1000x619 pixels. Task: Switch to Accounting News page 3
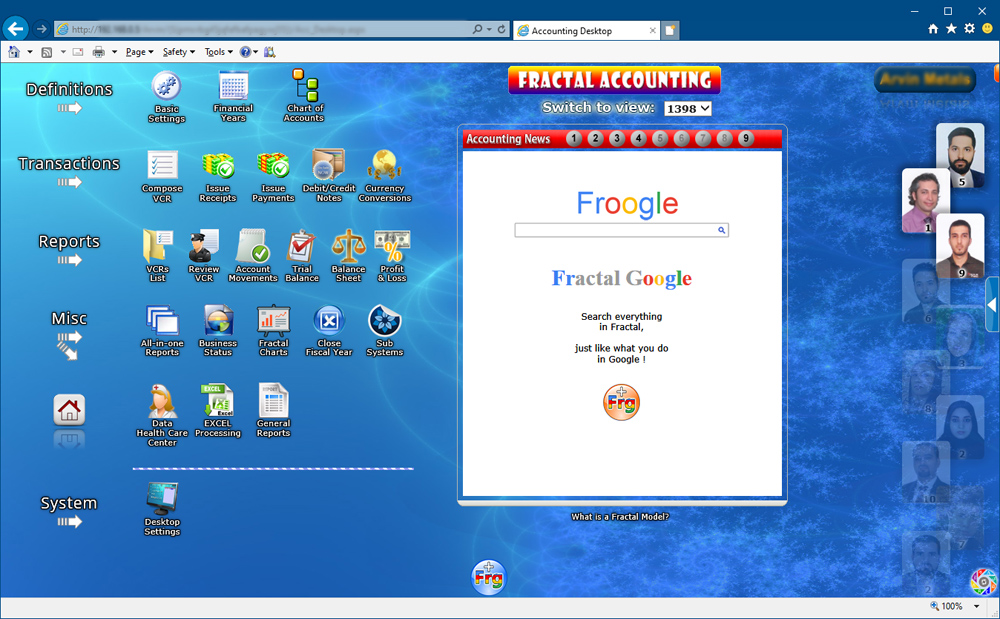[616, 138]
